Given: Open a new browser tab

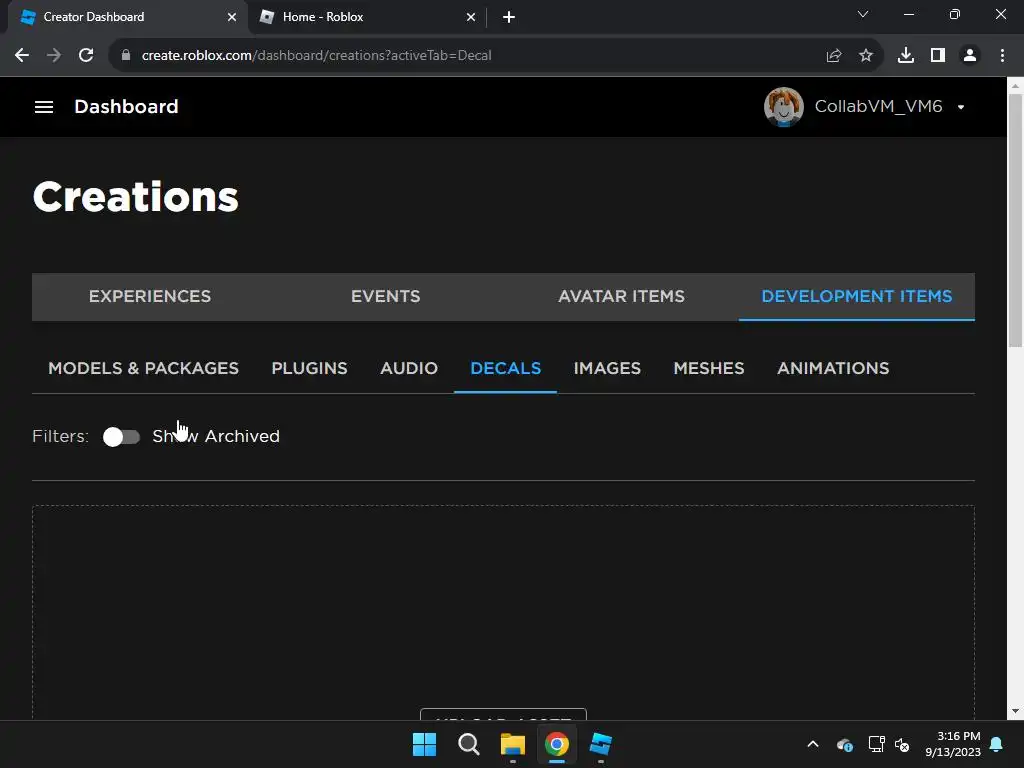Looking at the screenshot, I should tap(509, 17).
